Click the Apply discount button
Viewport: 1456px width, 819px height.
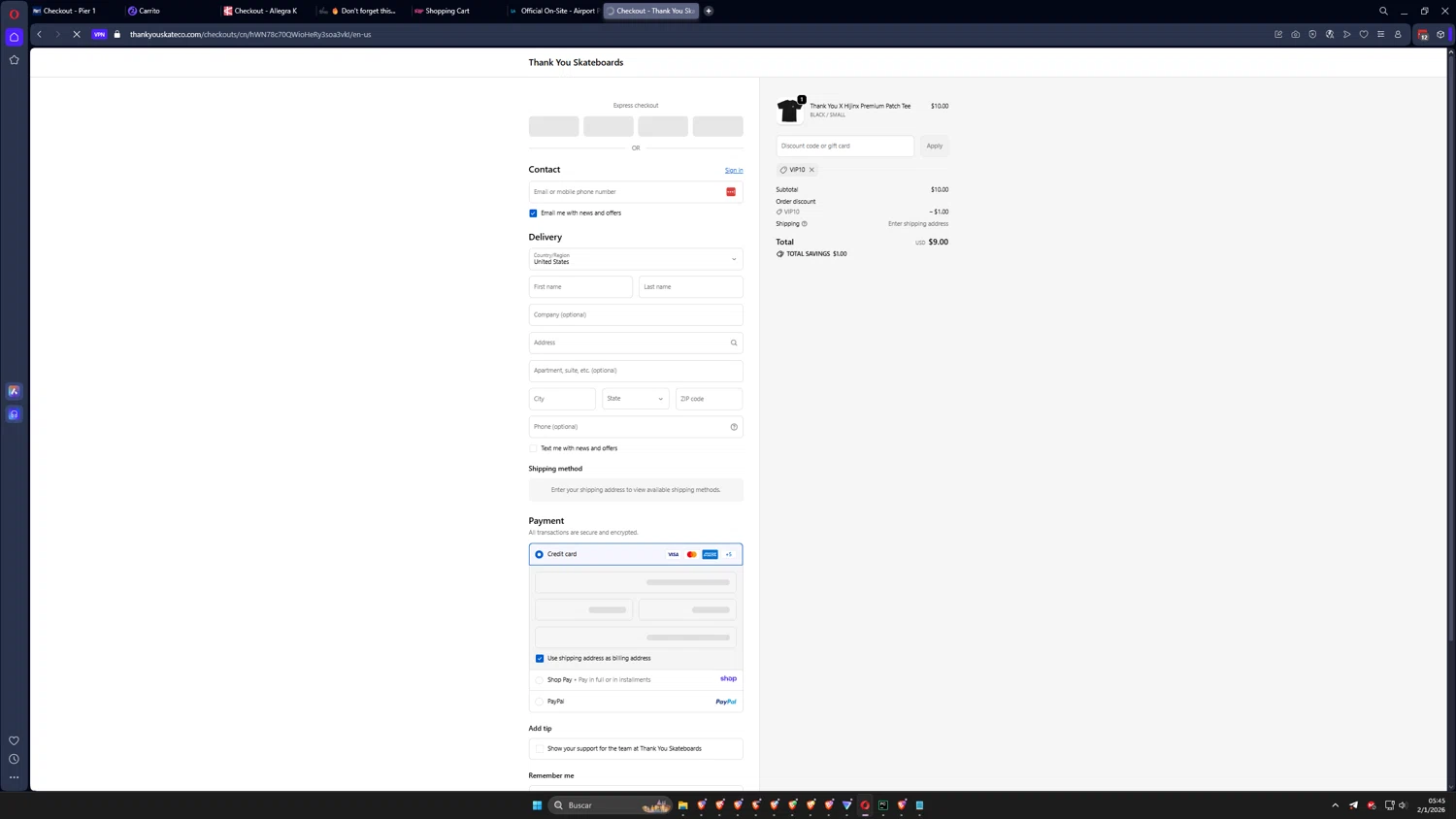tap(934, 146)
